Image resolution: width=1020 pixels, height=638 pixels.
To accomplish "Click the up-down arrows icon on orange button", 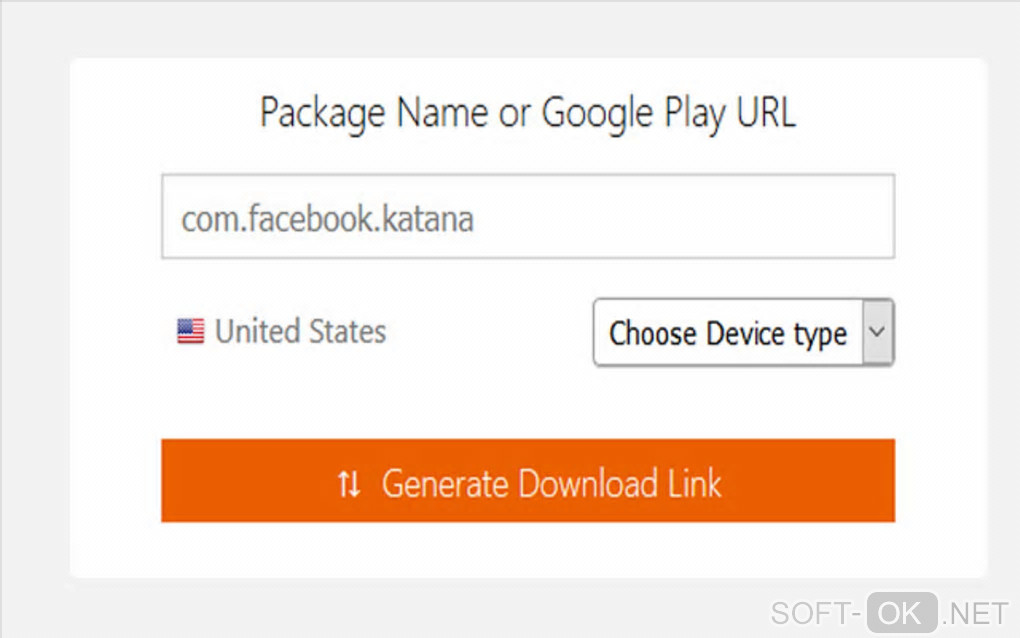I will [x=348, y=484].
